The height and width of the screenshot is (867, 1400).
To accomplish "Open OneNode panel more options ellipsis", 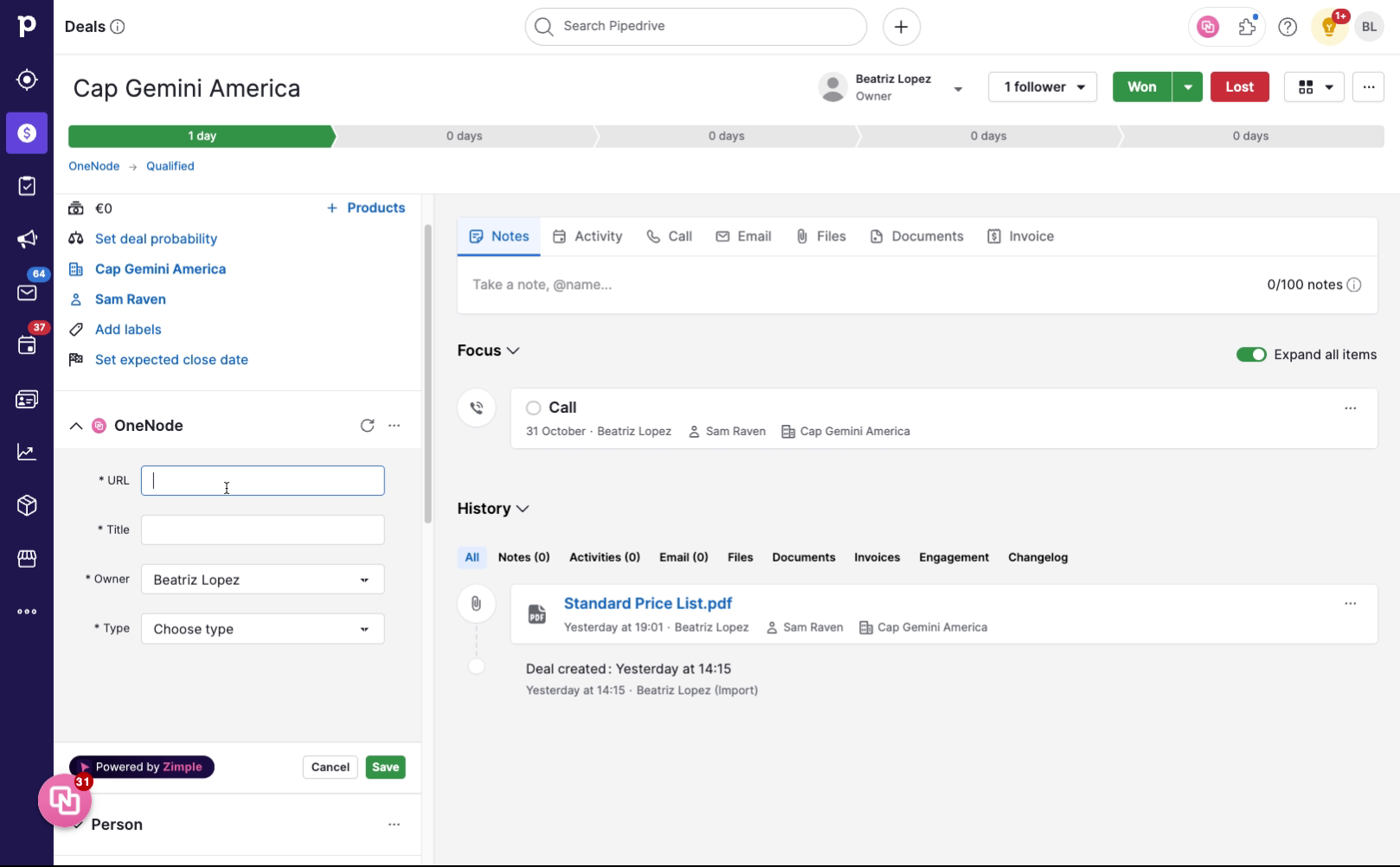I will click(394, 426).
